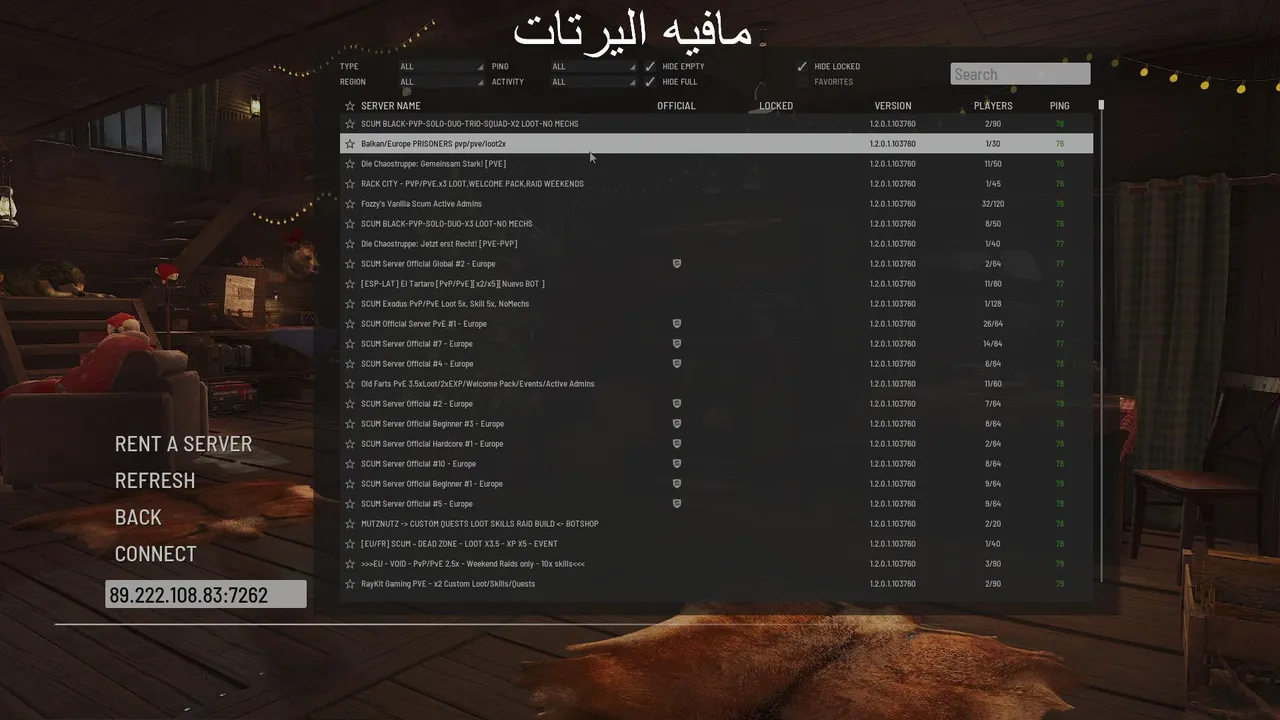The image size is (1280, 720).
Task: Star SCUM Server Official #5 - Europe
Action: pos(350,504)
